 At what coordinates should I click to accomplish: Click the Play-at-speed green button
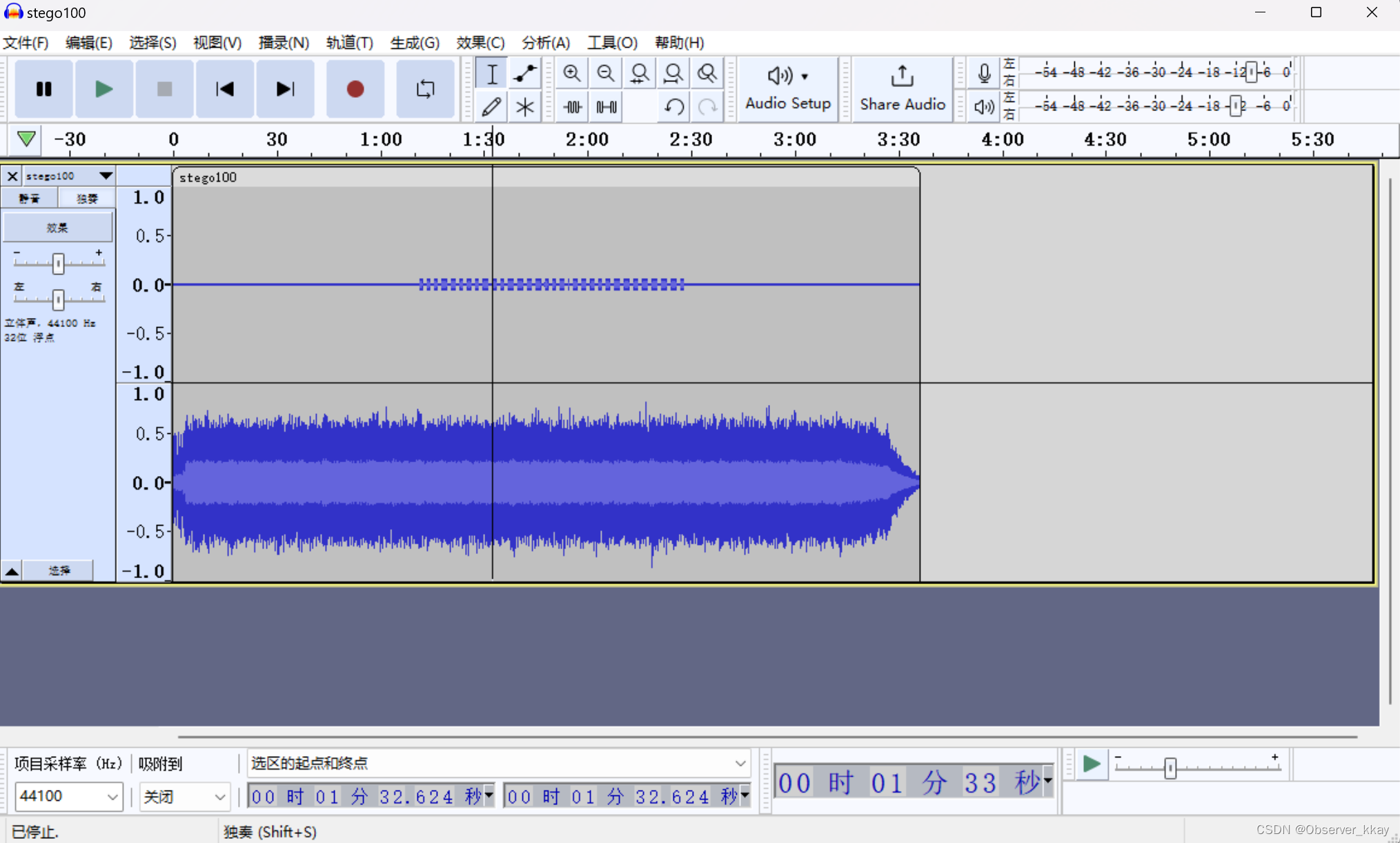pos(1092,764)
